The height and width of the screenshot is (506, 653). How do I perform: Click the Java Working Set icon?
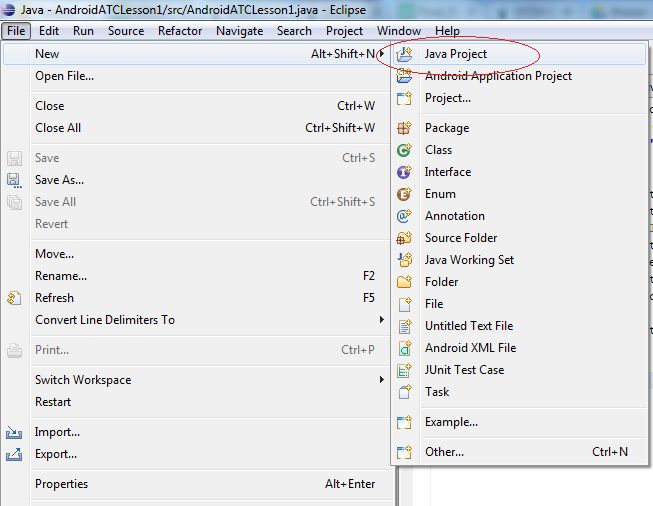pos(404,260)
